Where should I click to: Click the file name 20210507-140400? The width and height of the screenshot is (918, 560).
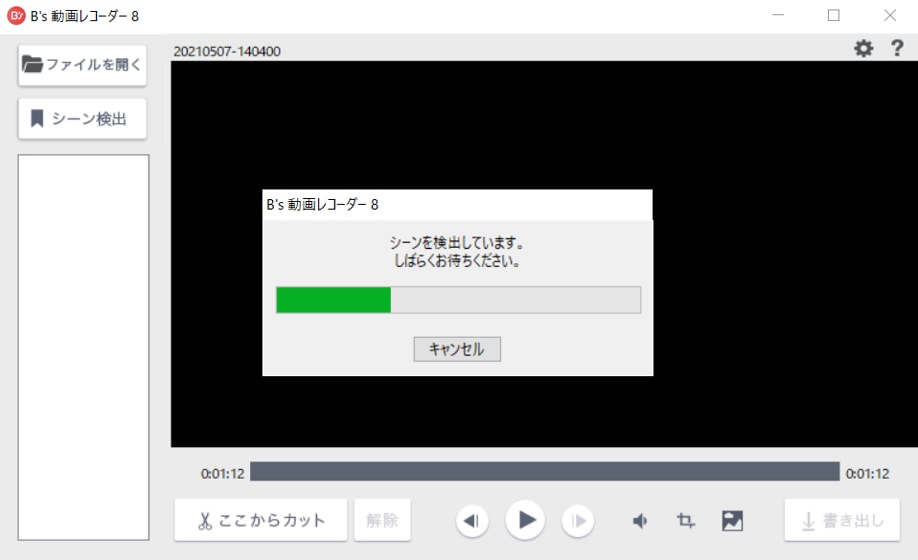point(227,51)
